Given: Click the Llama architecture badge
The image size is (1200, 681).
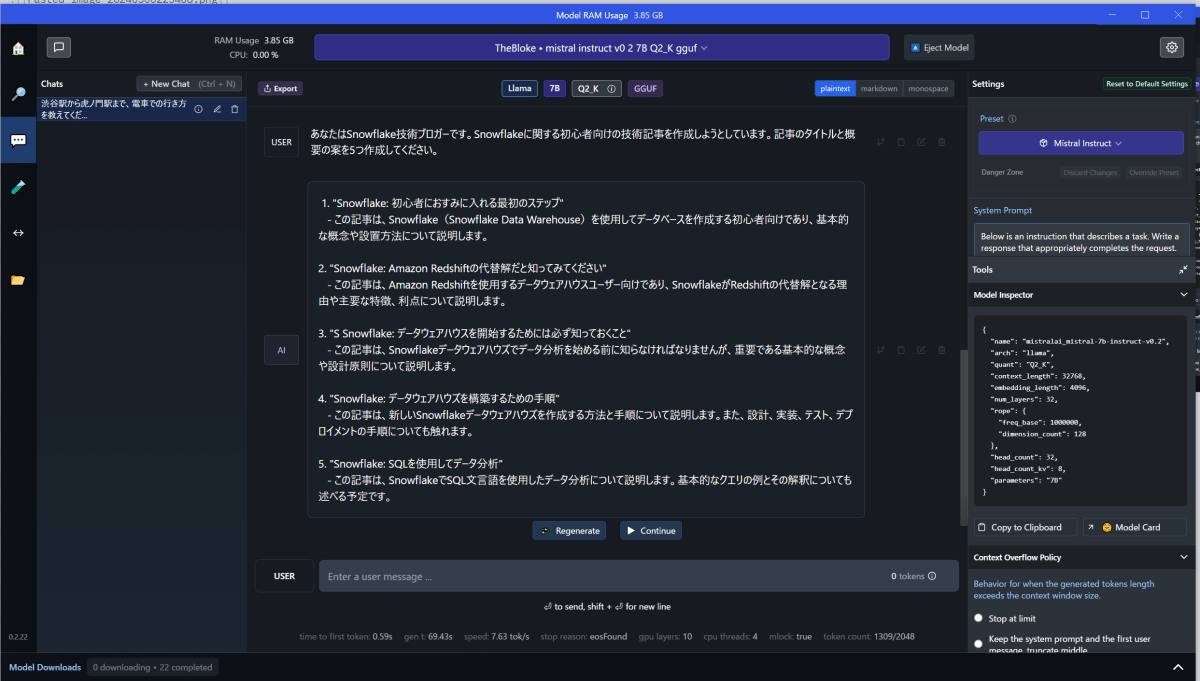Looking at the screenshot, I should point(520,88).
